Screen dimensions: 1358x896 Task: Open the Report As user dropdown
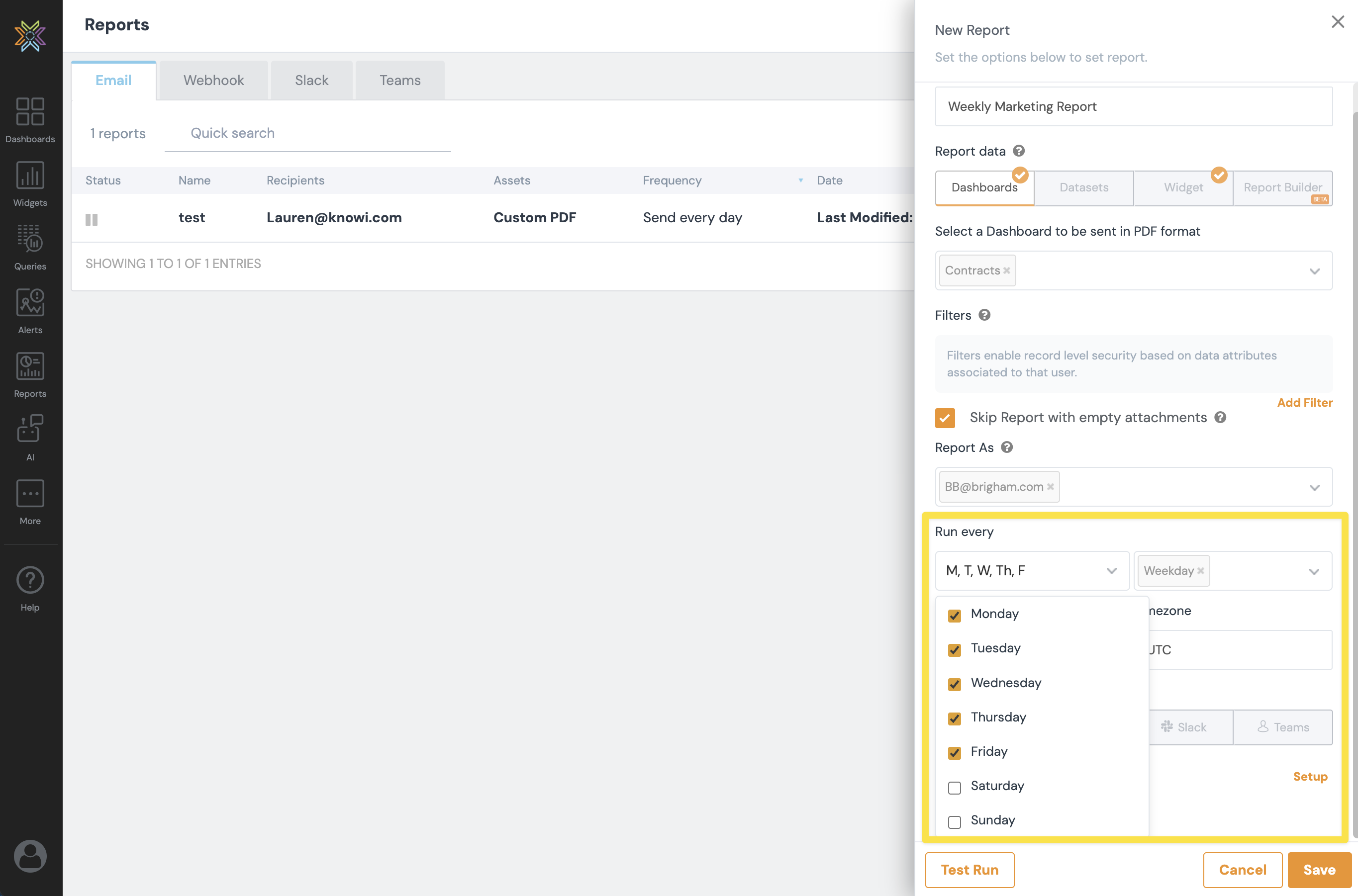tap(1314, 487)
